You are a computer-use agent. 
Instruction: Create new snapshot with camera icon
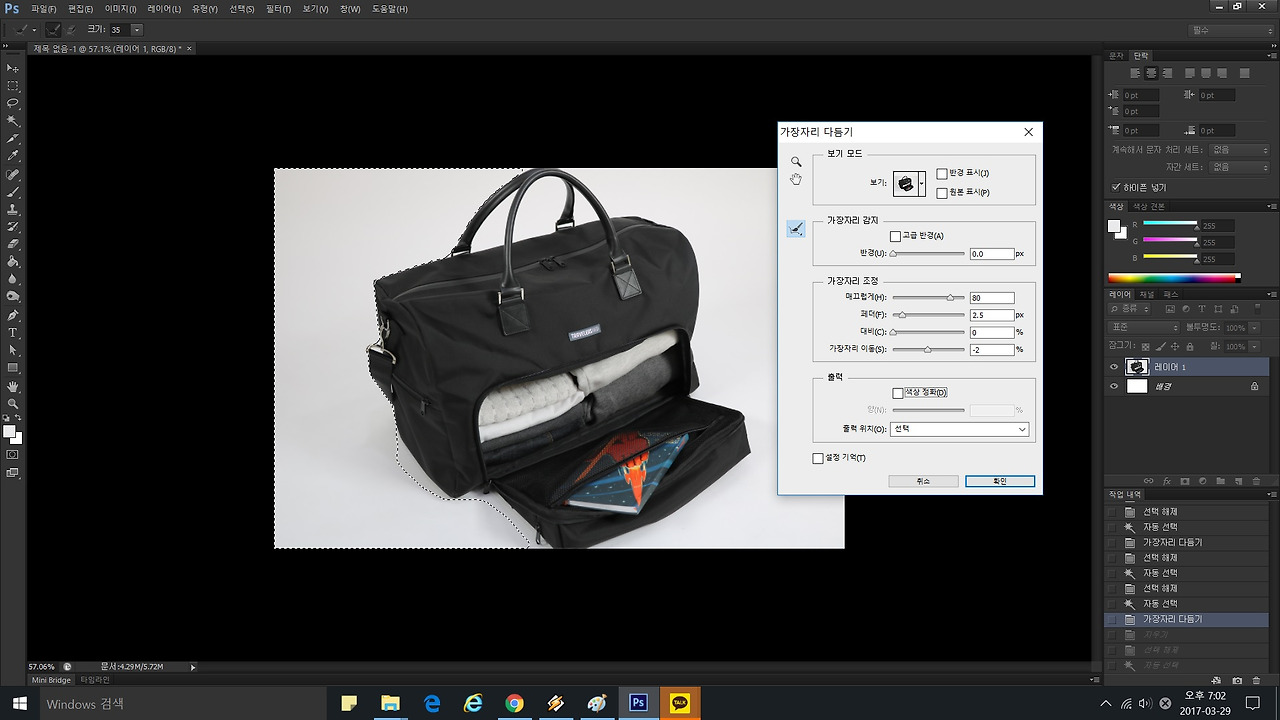point(1237,681)
